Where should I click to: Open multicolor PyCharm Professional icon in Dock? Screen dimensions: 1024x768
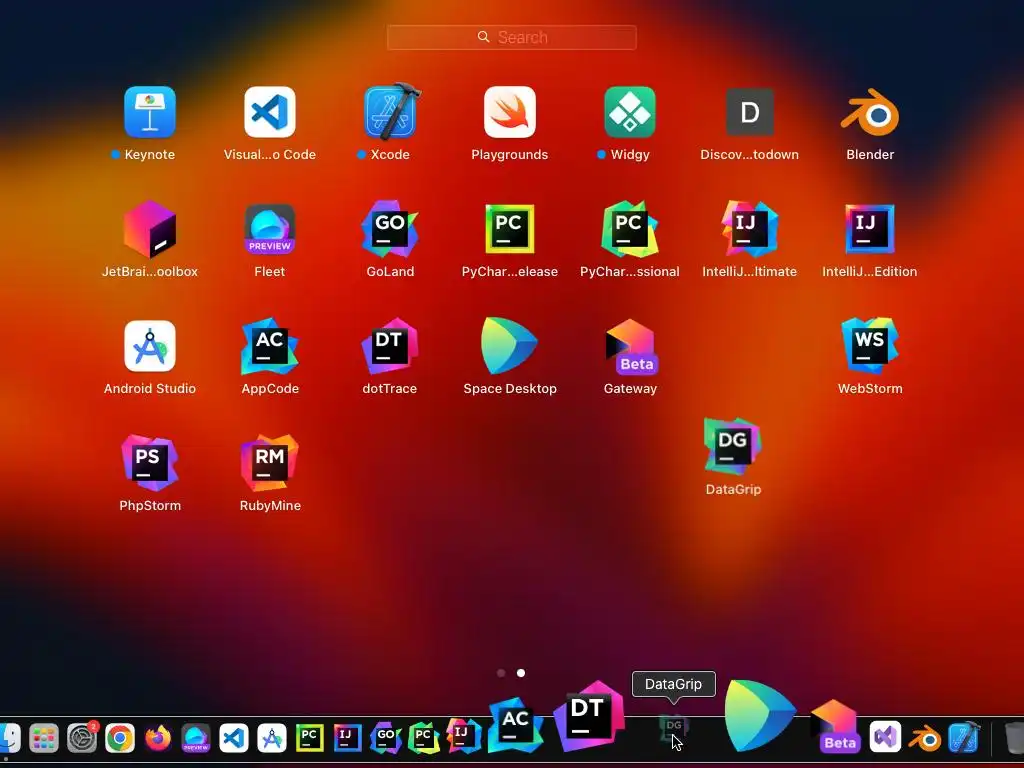(424, 737)
